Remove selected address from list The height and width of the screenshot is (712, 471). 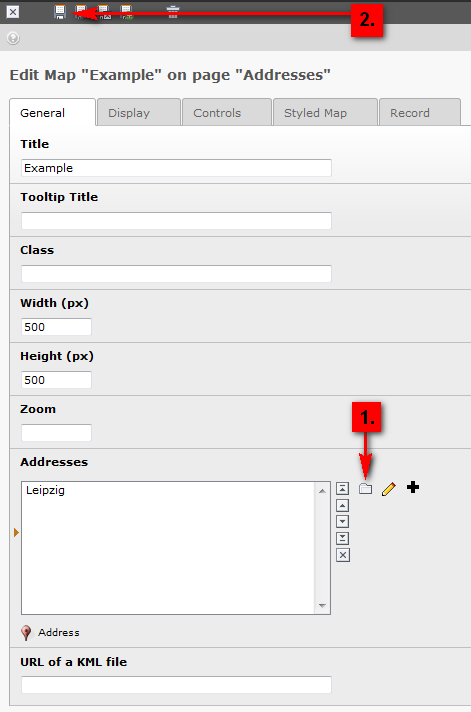(342, 555)
